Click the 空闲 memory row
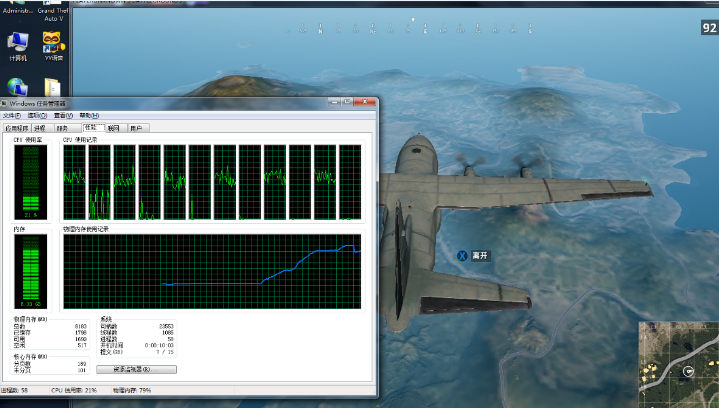Viewport: 719px width, 408px height. (50, 346)
